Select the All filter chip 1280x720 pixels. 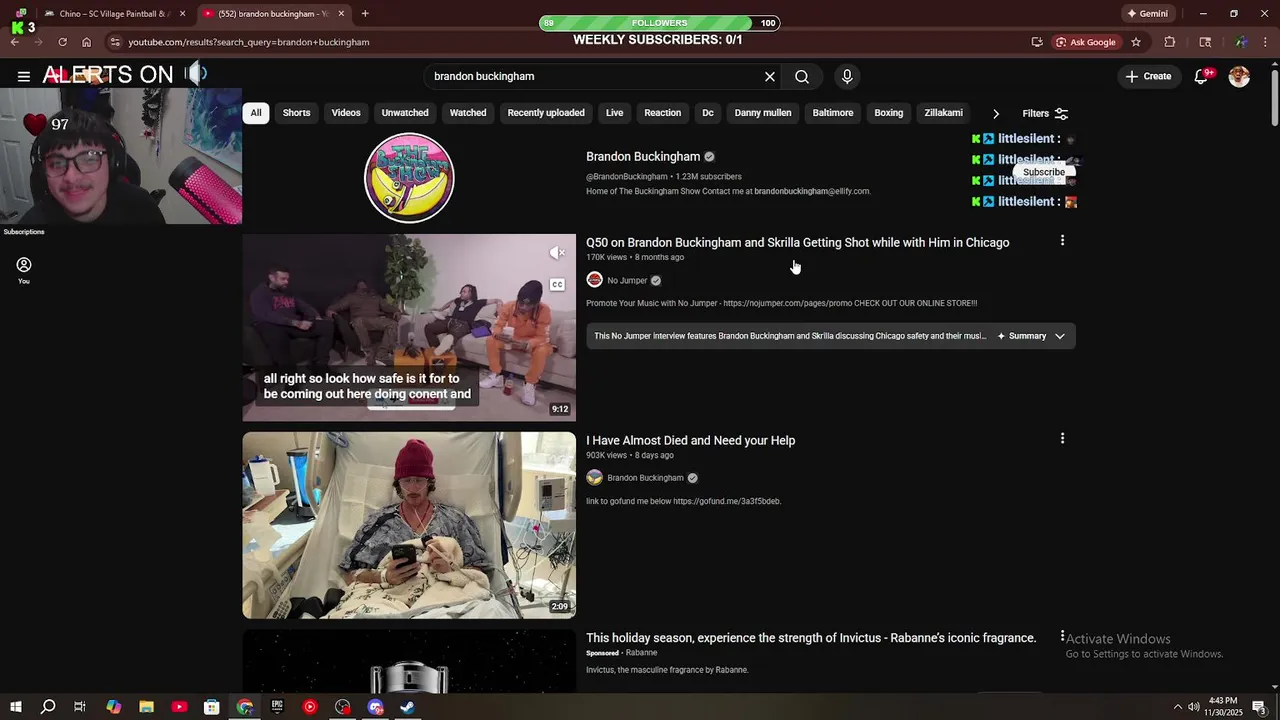[x=256, y=113]
